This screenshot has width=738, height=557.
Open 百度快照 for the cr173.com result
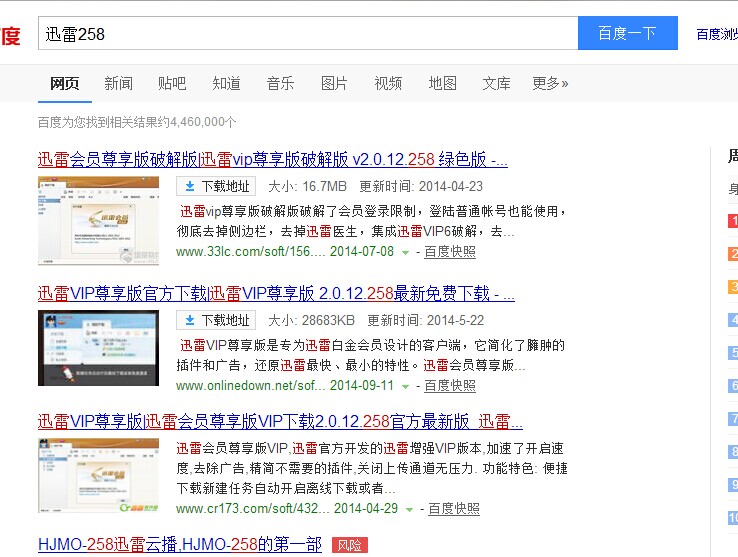[454, 509]
